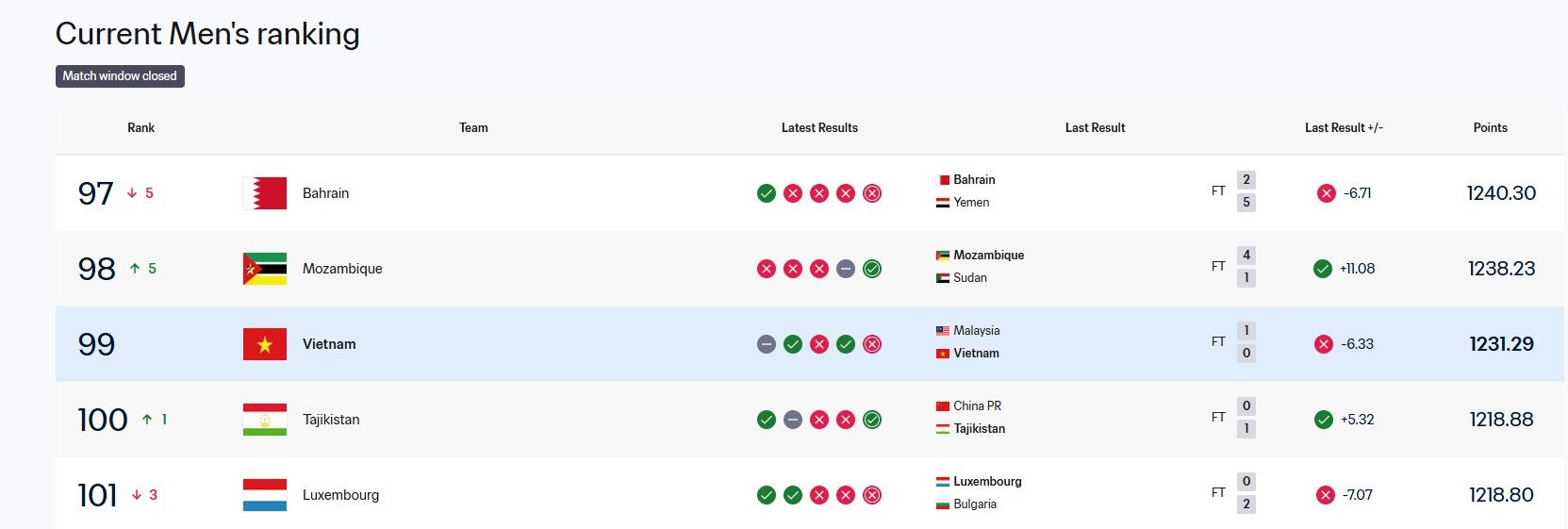Click Vietnam's latest outlined loss result icon
This screenshot has width=1568, height=529.
point(872,344)
